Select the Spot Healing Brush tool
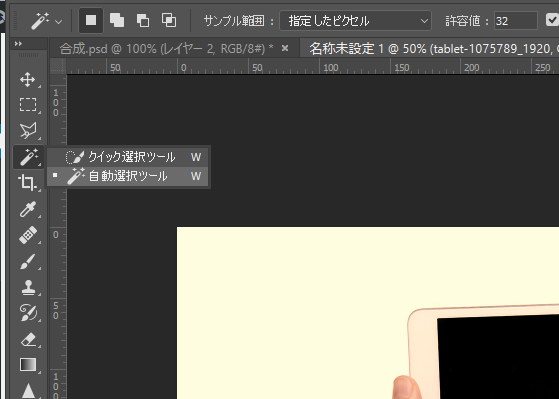 27,235
